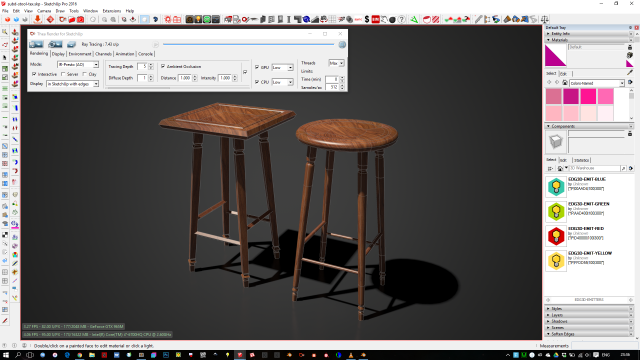Toggle the GPU checkbox

point(257,67)
